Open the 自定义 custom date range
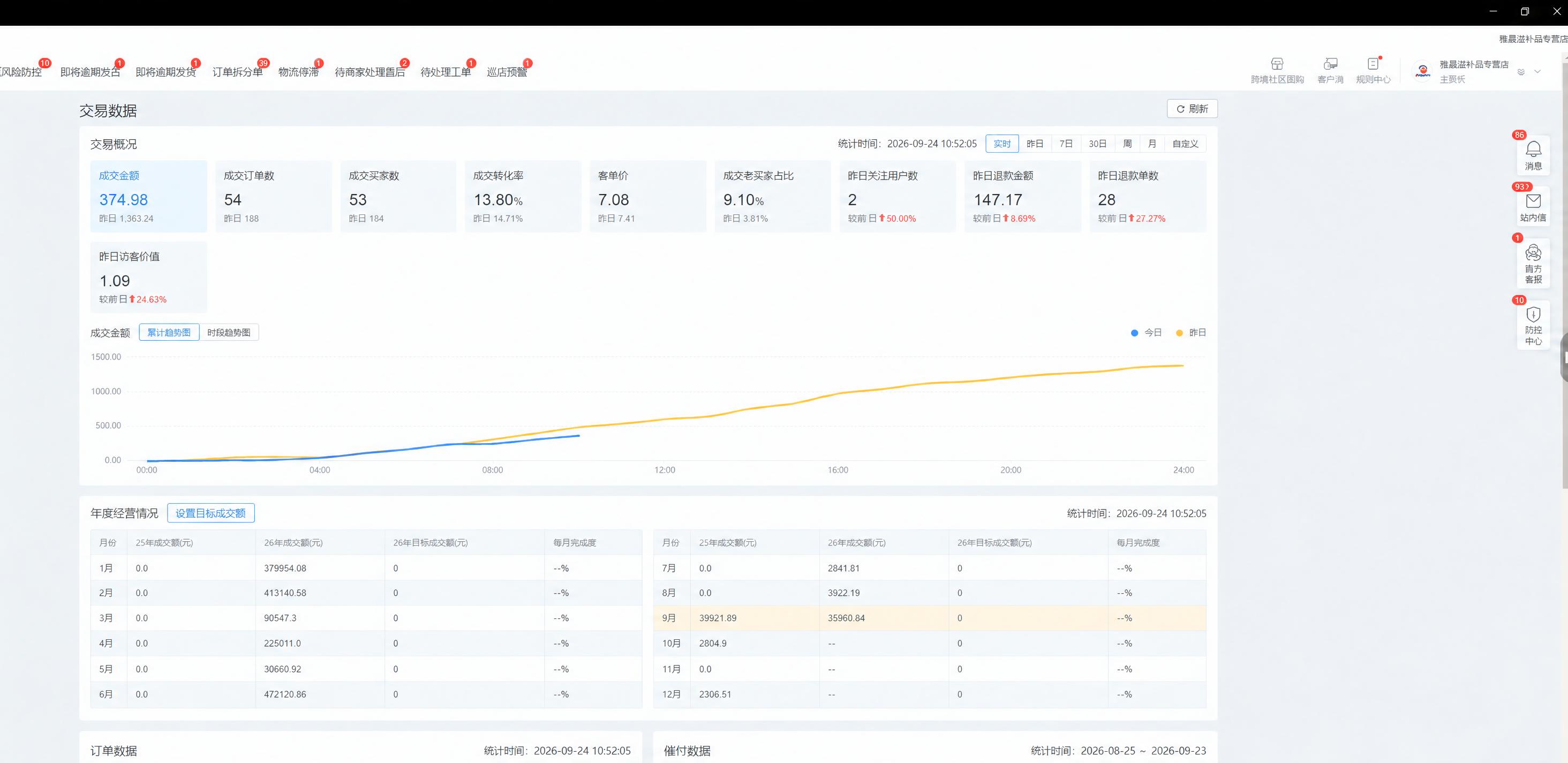The height and width of the screenshot is (763, 1568). point(1185,144)
